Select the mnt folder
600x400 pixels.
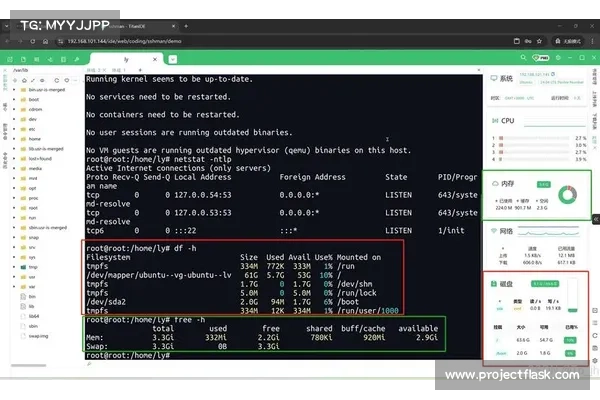pos(33,178)
